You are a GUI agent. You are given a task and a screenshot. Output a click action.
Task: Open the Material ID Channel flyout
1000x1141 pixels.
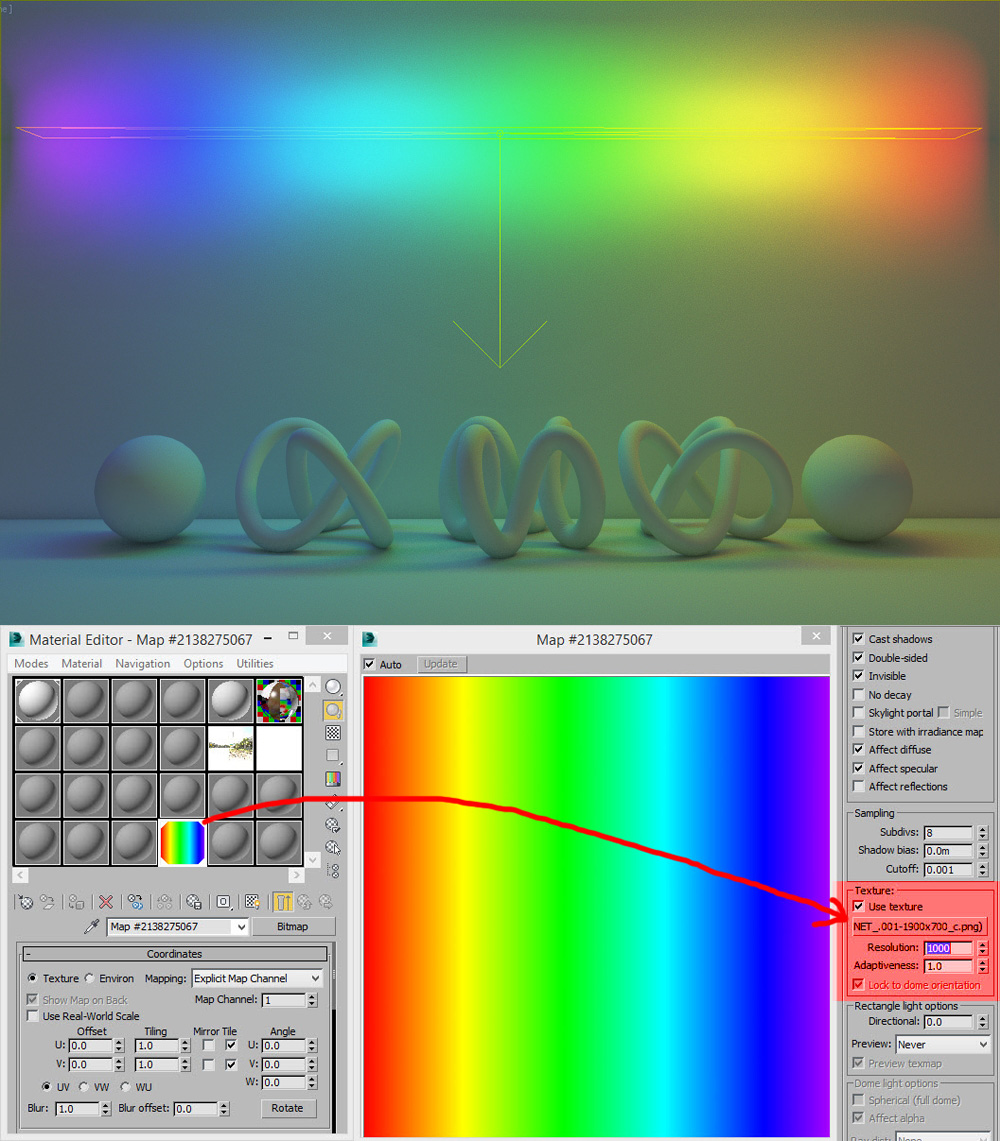tap(223, 902)
